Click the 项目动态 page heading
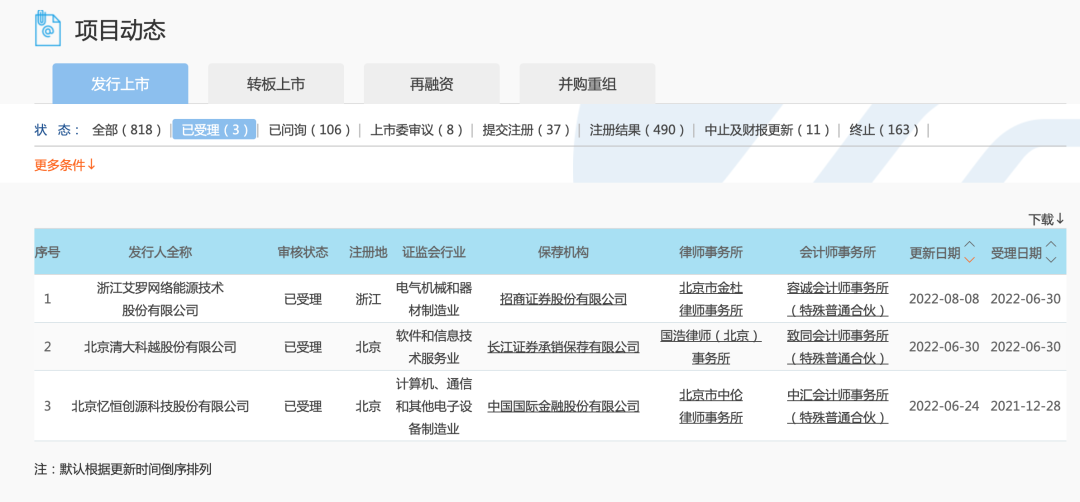 (121, 30)
